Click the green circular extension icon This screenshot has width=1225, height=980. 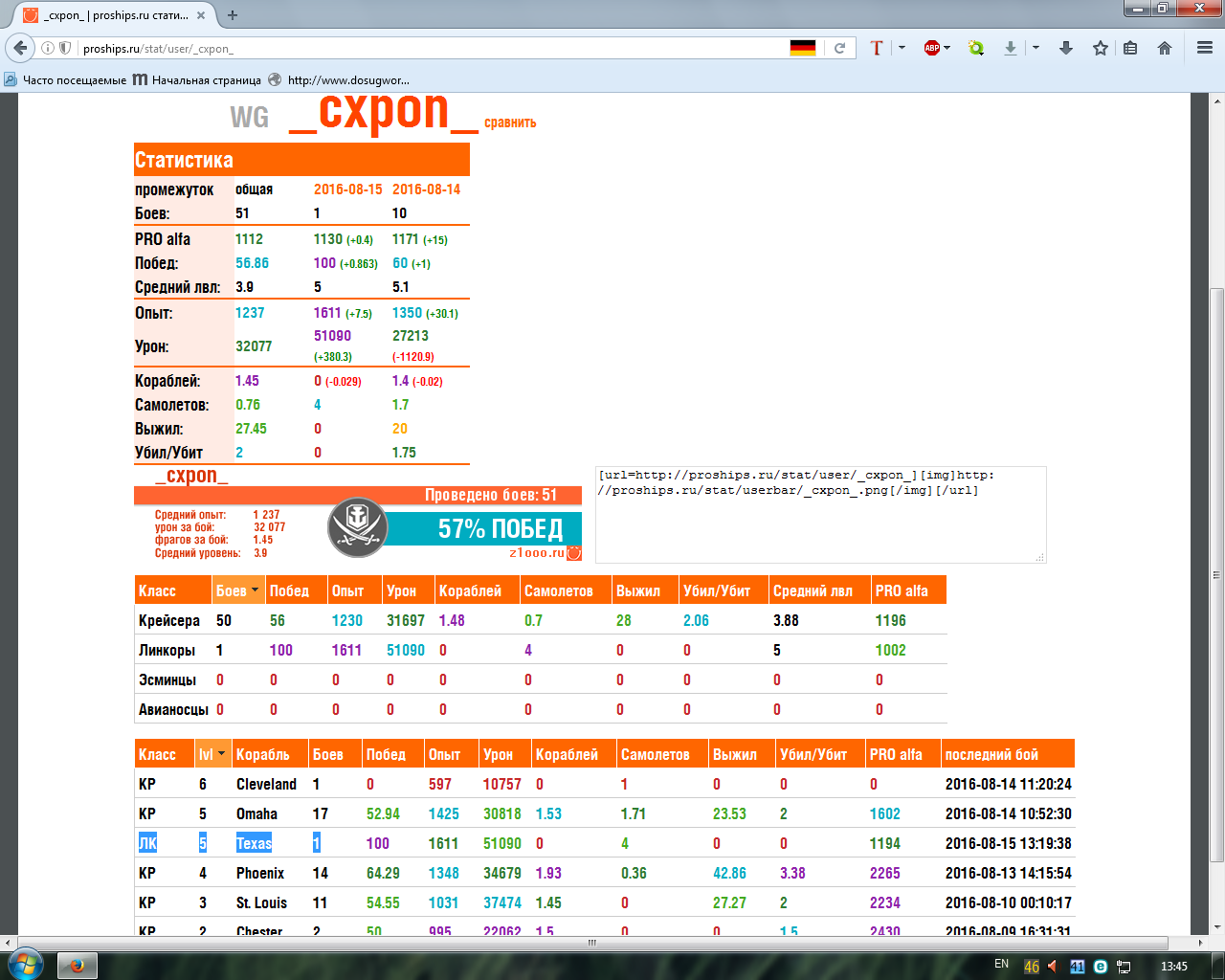click(976, 48)
